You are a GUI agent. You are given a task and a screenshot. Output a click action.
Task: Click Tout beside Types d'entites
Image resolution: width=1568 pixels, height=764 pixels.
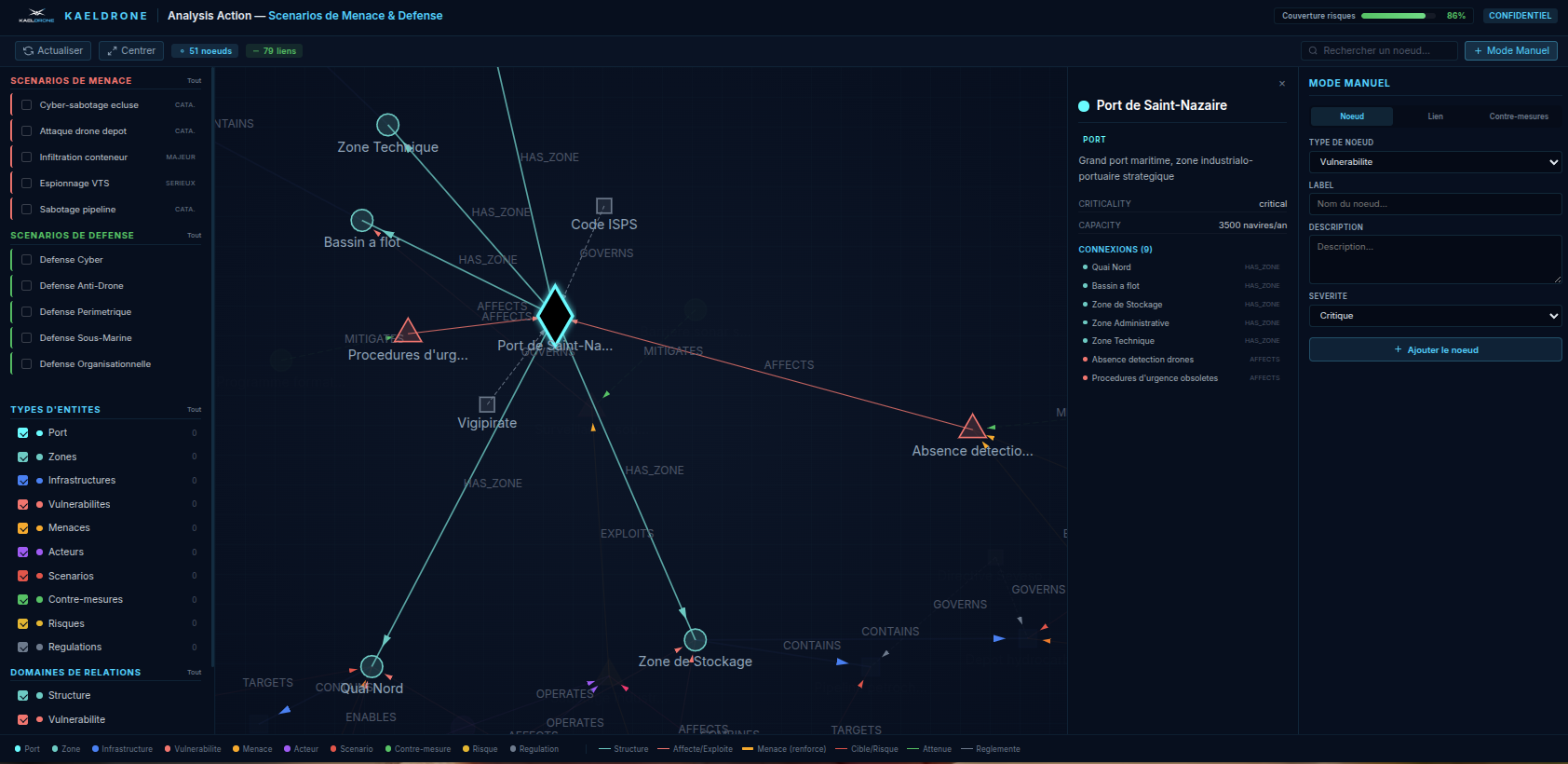pos(194,410)
